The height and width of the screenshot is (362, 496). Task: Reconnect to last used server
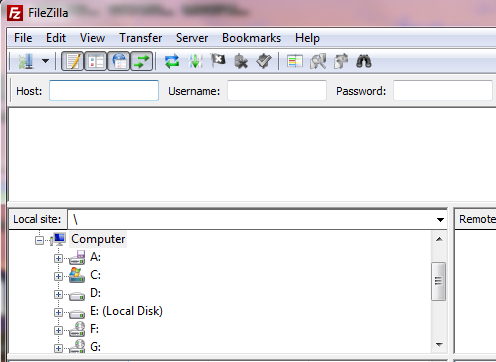tap(264, 61)
